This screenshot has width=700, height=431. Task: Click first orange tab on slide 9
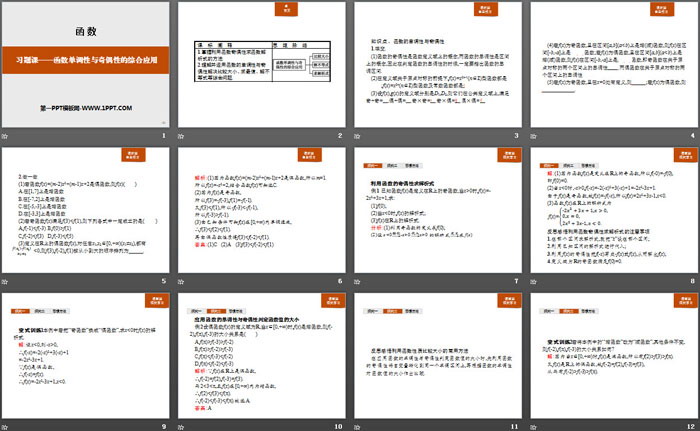point(20,311)
